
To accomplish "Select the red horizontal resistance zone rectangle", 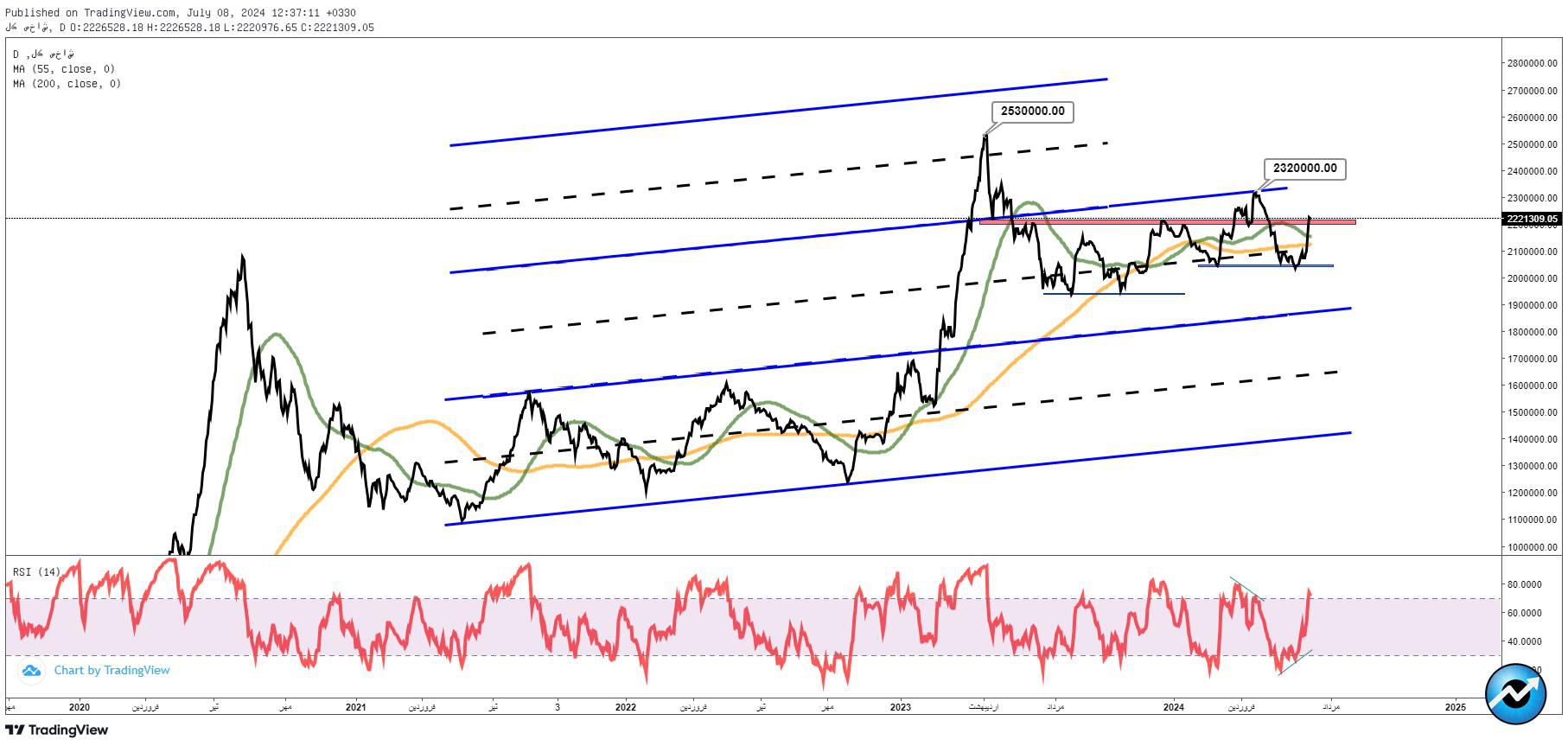I will click(x=1167, y=222).
